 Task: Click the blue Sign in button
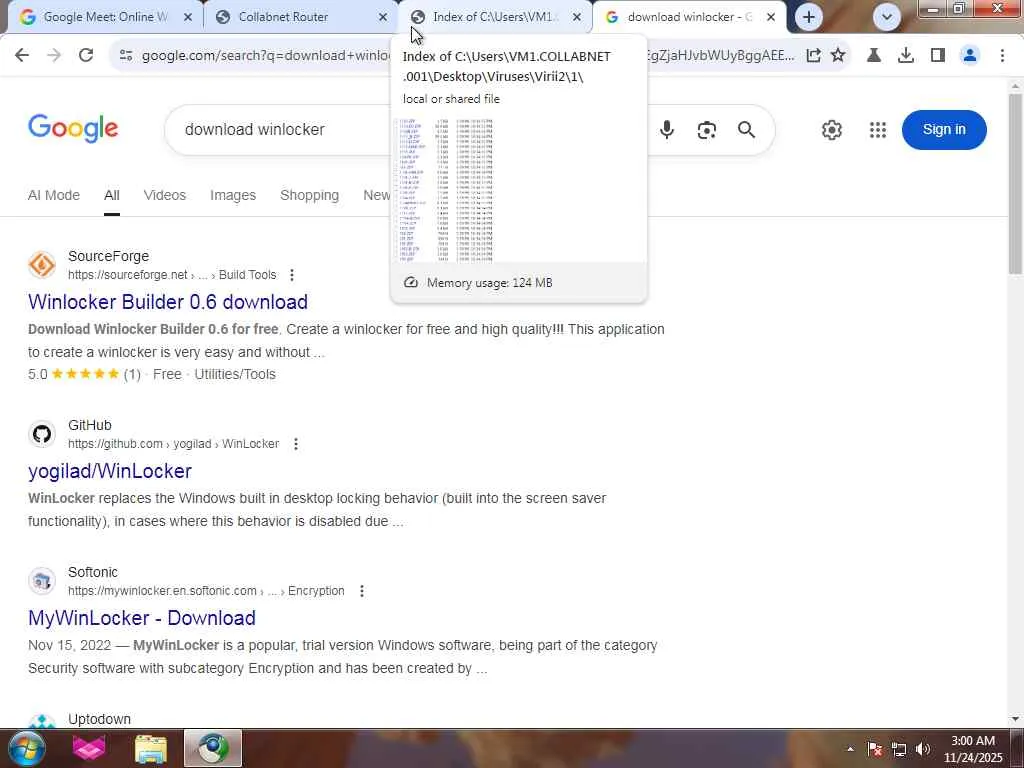[944, 129]
